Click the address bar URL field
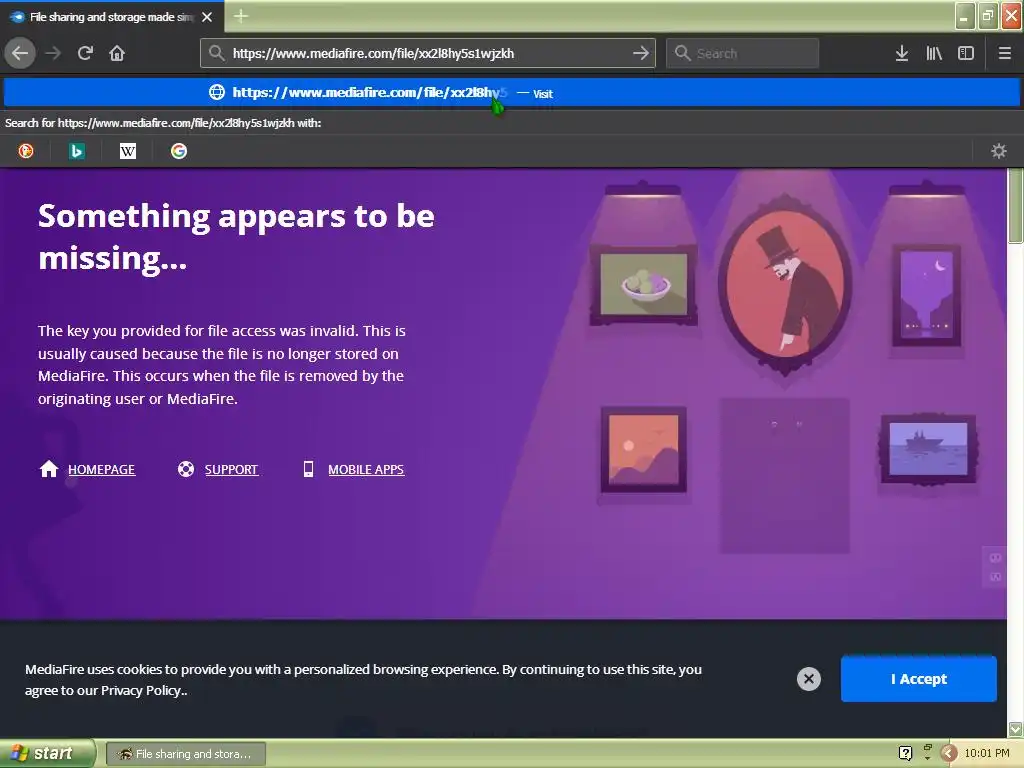The image size is (1024, 768). tap(428, 53)
